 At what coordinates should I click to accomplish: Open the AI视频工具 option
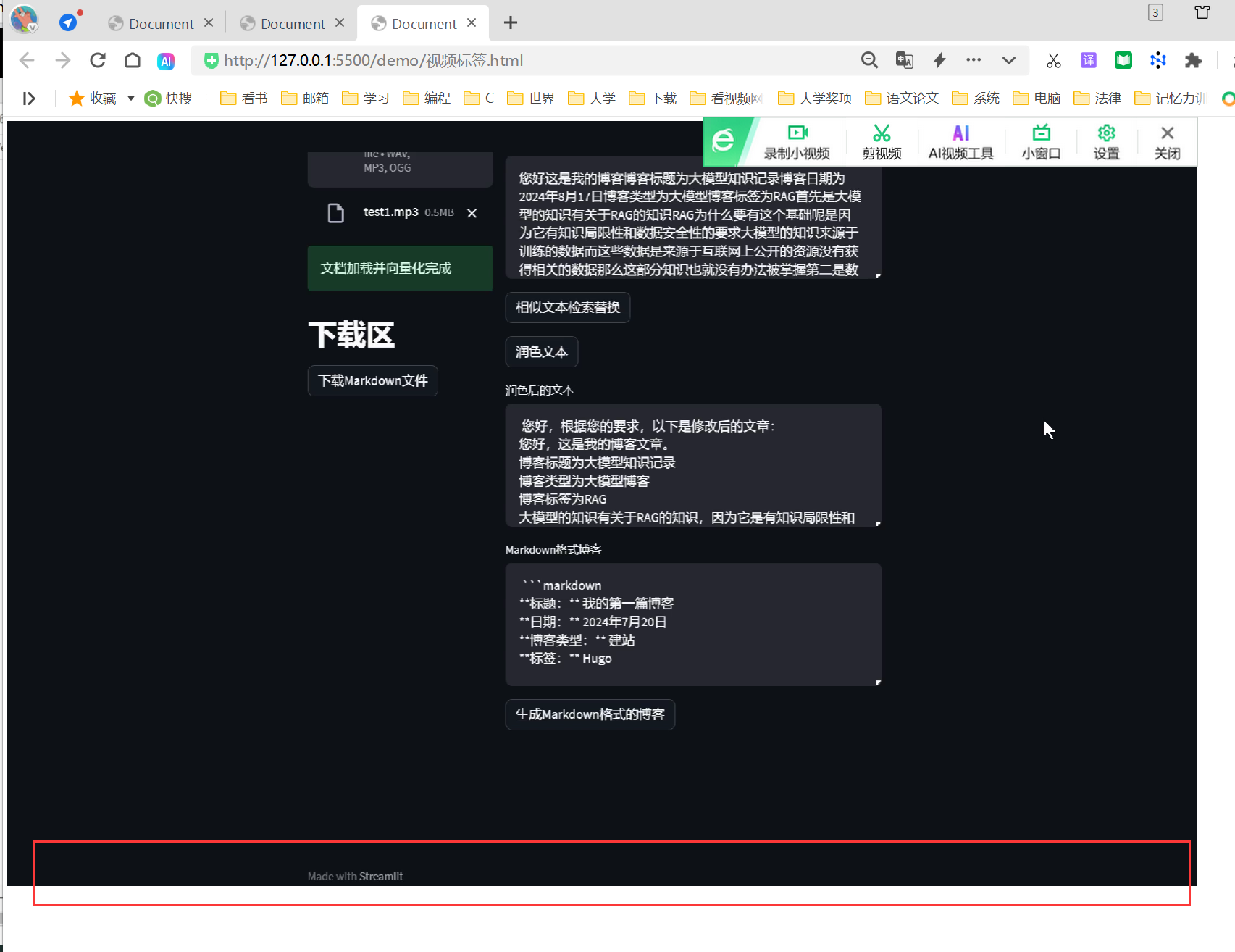click(961, 142)
